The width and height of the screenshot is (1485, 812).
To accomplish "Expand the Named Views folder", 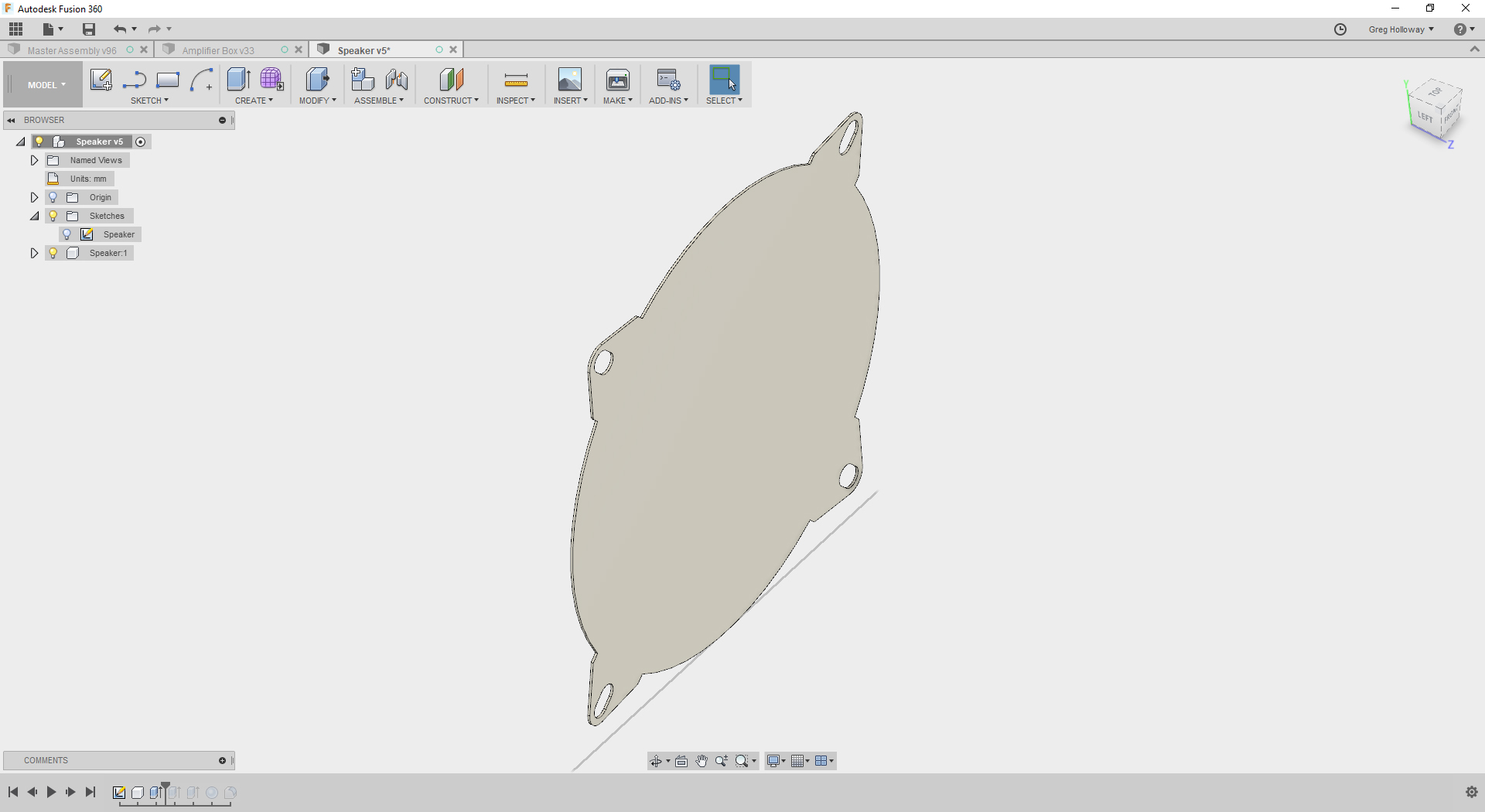I will (x=34, y=160).
